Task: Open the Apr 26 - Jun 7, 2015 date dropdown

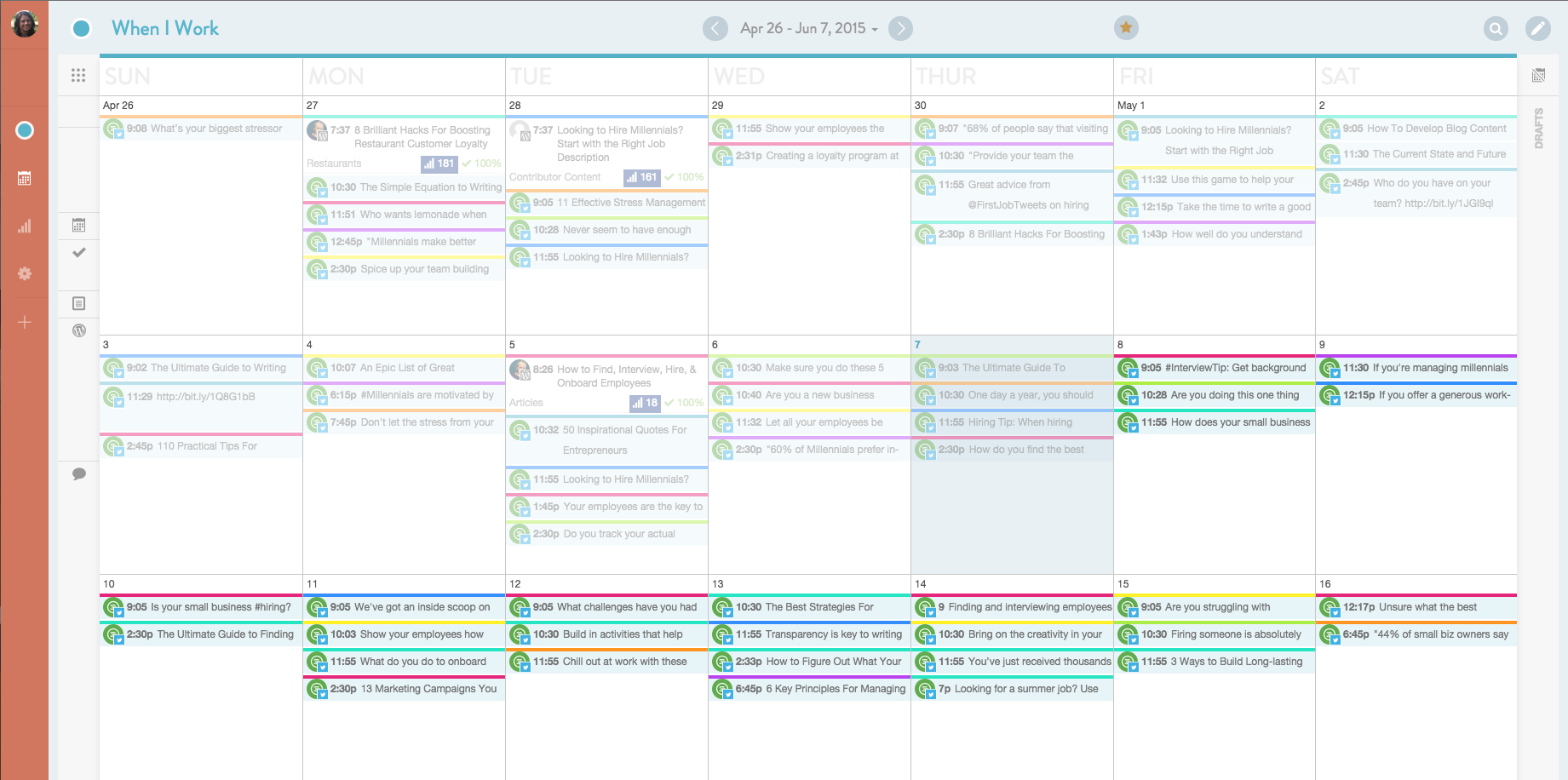Action: (x=809, y=28)
